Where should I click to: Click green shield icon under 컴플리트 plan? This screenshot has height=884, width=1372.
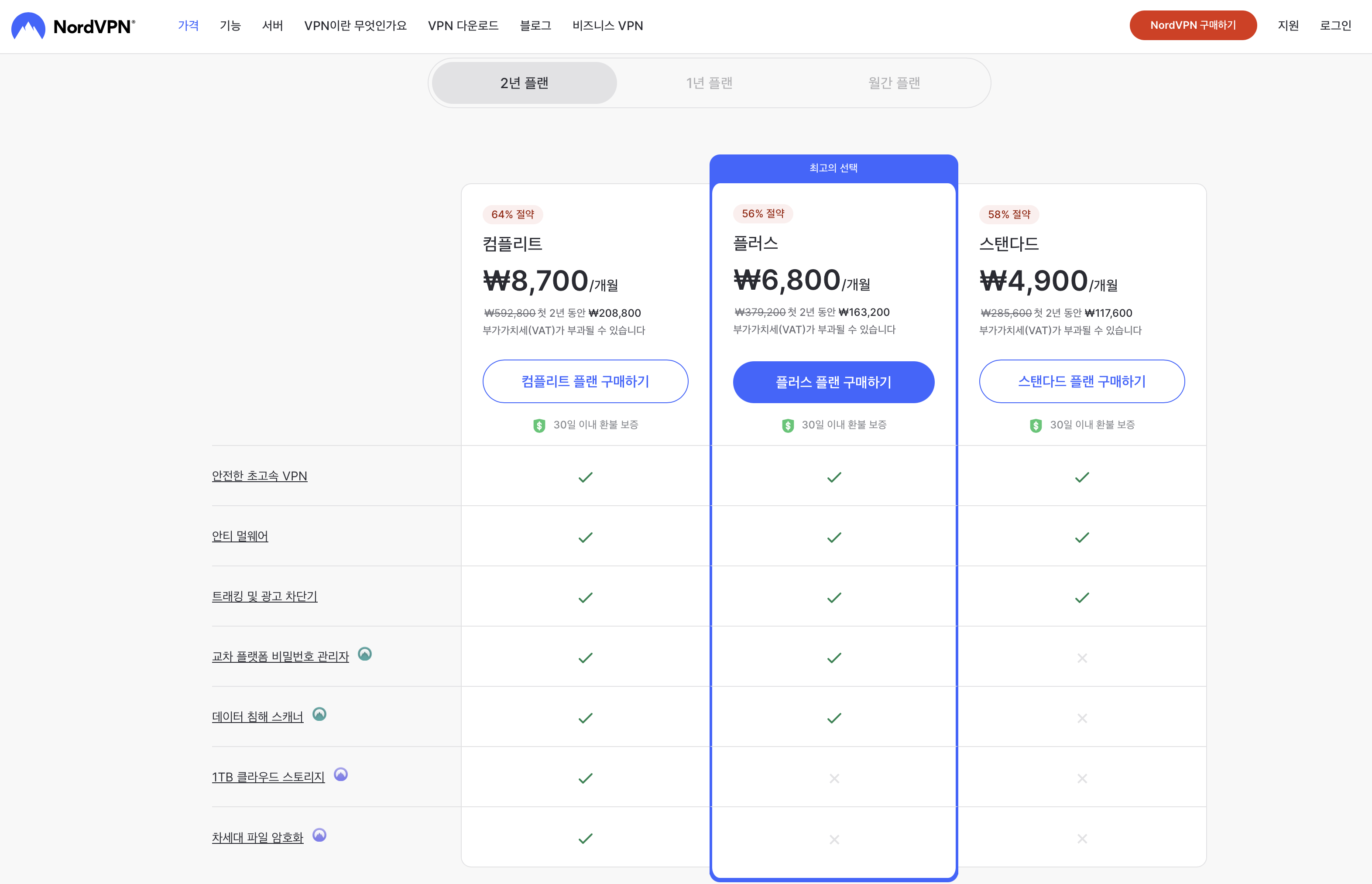click(539, 425)
